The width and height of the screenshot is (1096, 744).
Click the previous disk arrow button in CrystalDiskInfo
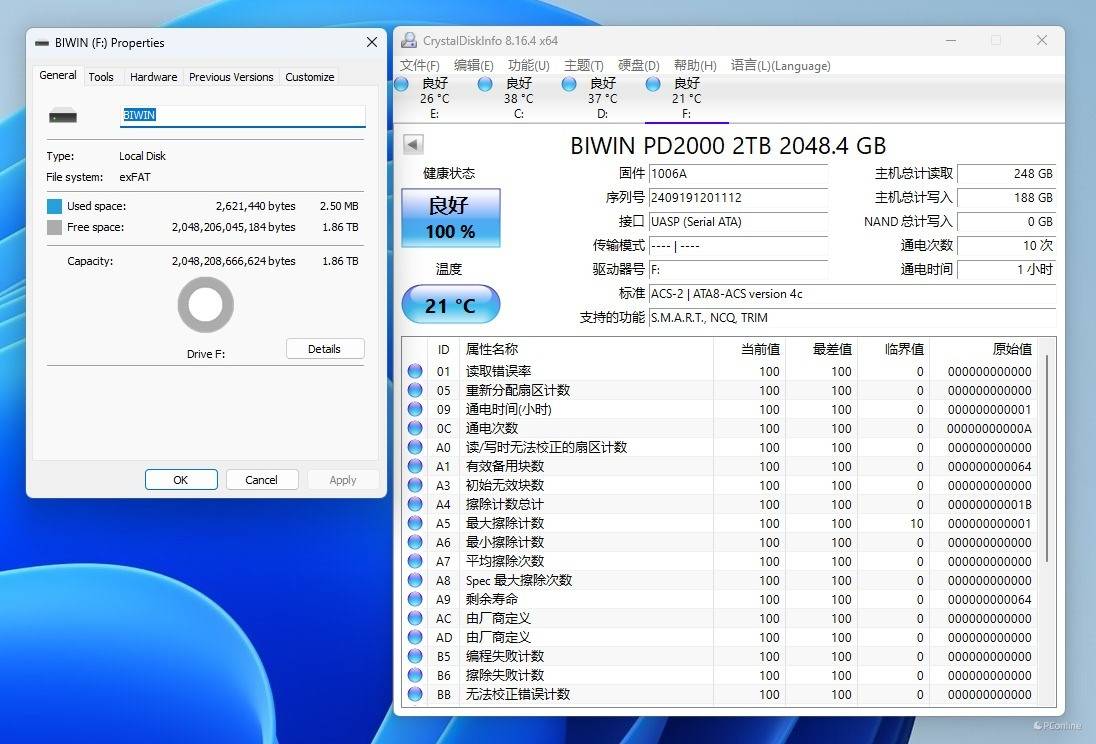click(413, 145)
